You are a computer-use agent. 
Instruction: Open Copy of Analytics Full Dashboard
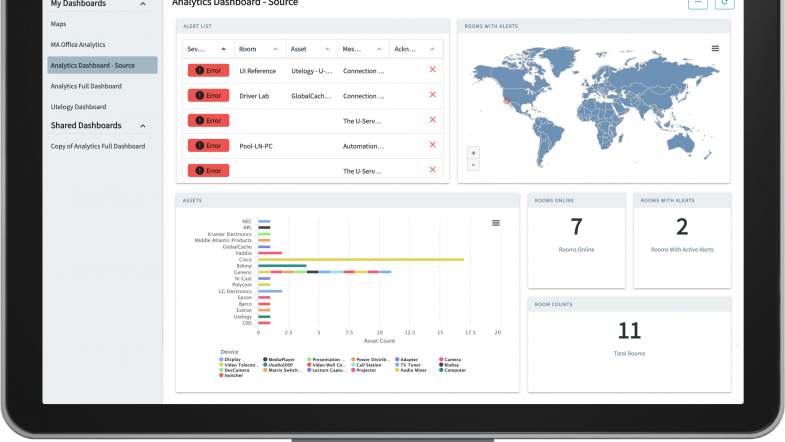click(98, 146)
